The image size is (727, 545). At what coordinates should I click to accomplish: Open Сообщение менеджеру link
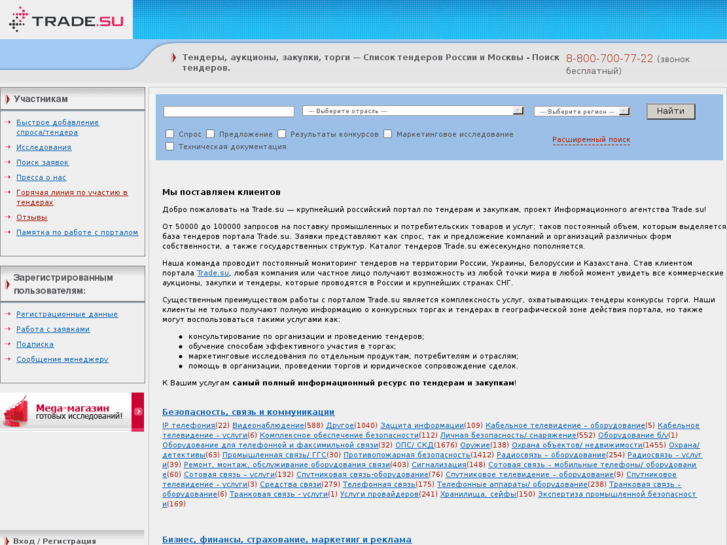tap(62, 359)
